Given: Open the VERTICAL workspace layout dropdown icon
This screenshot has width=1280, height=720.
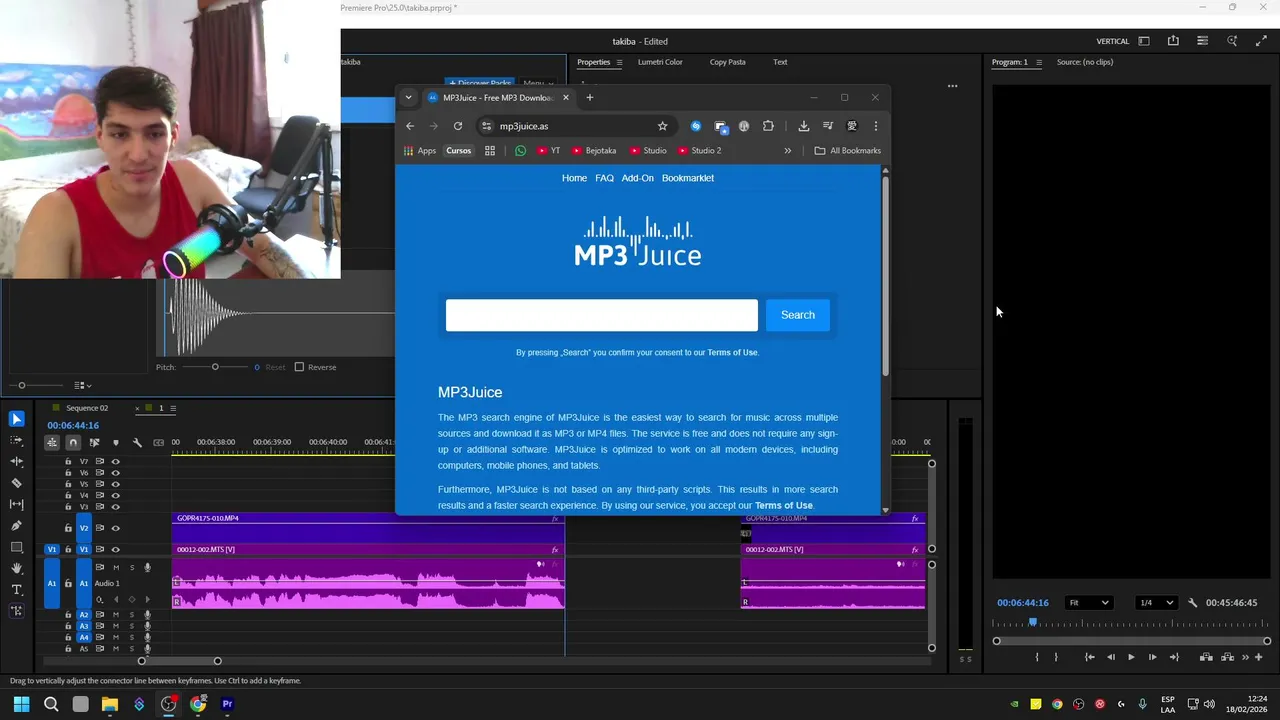Looking at the screenshot, I should click(1144, 41).
